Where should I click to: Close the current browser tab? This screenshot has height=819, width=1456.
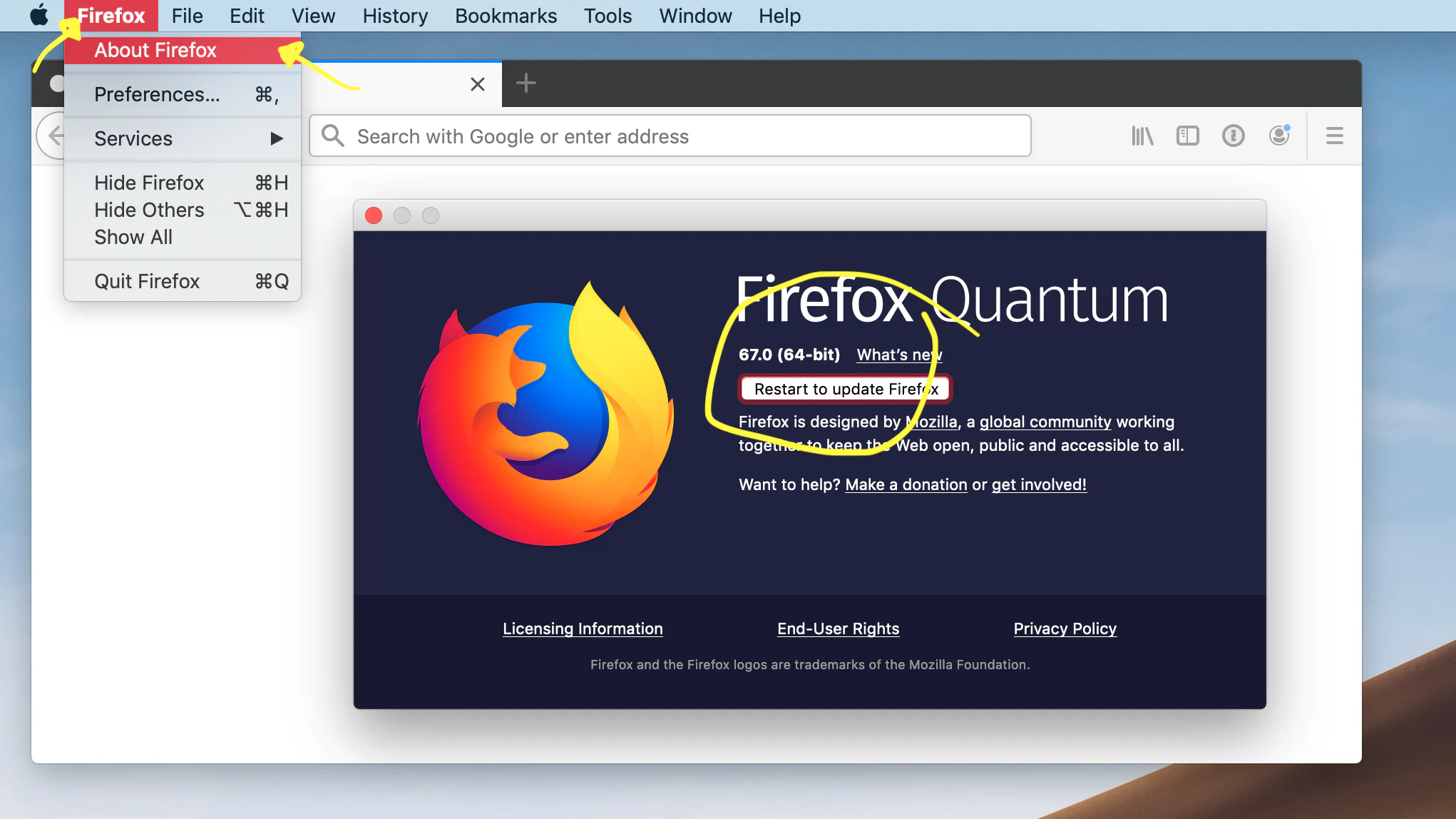[x=478, y=84]
